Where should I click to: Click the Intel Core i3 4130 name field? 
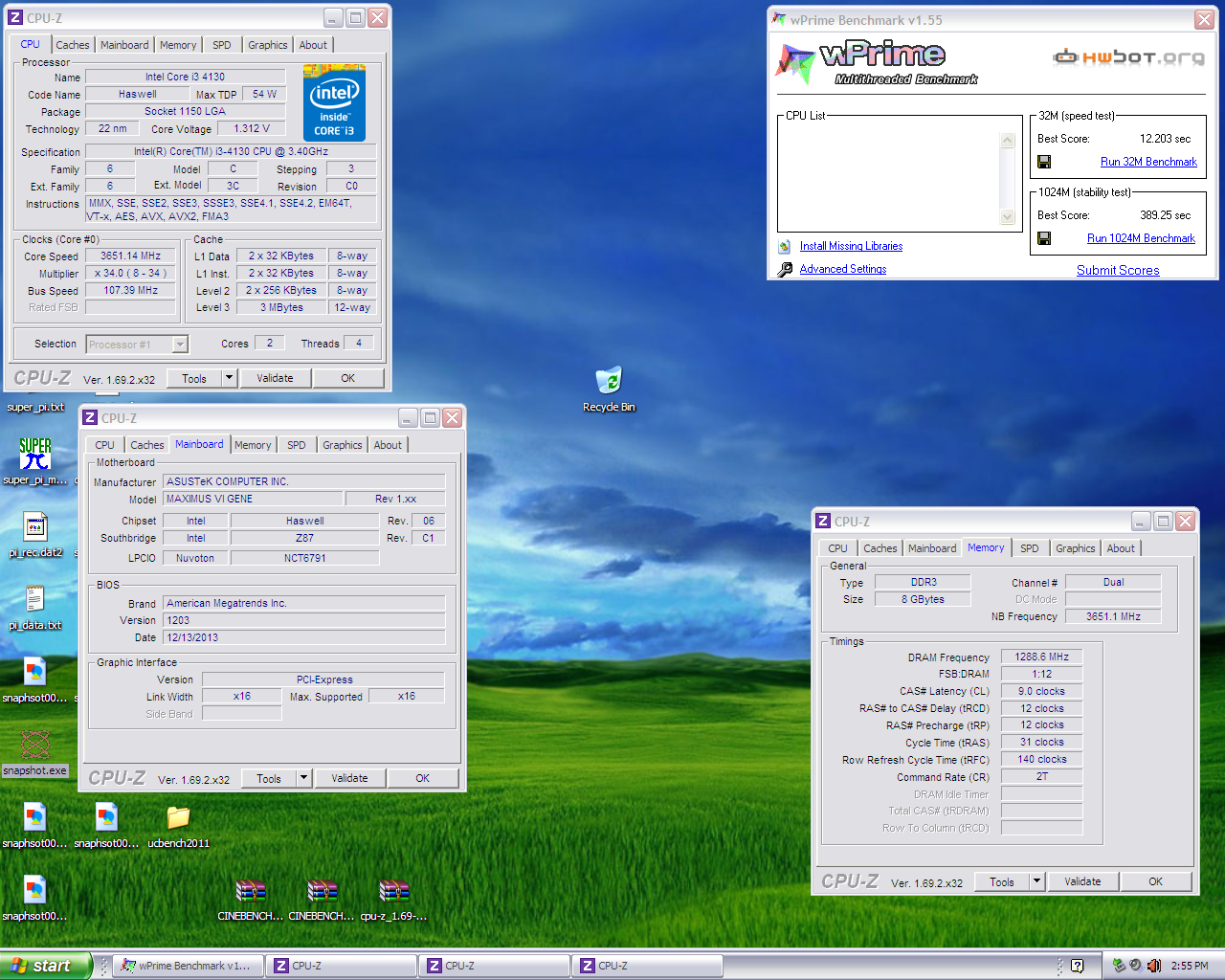click(186, 77)
